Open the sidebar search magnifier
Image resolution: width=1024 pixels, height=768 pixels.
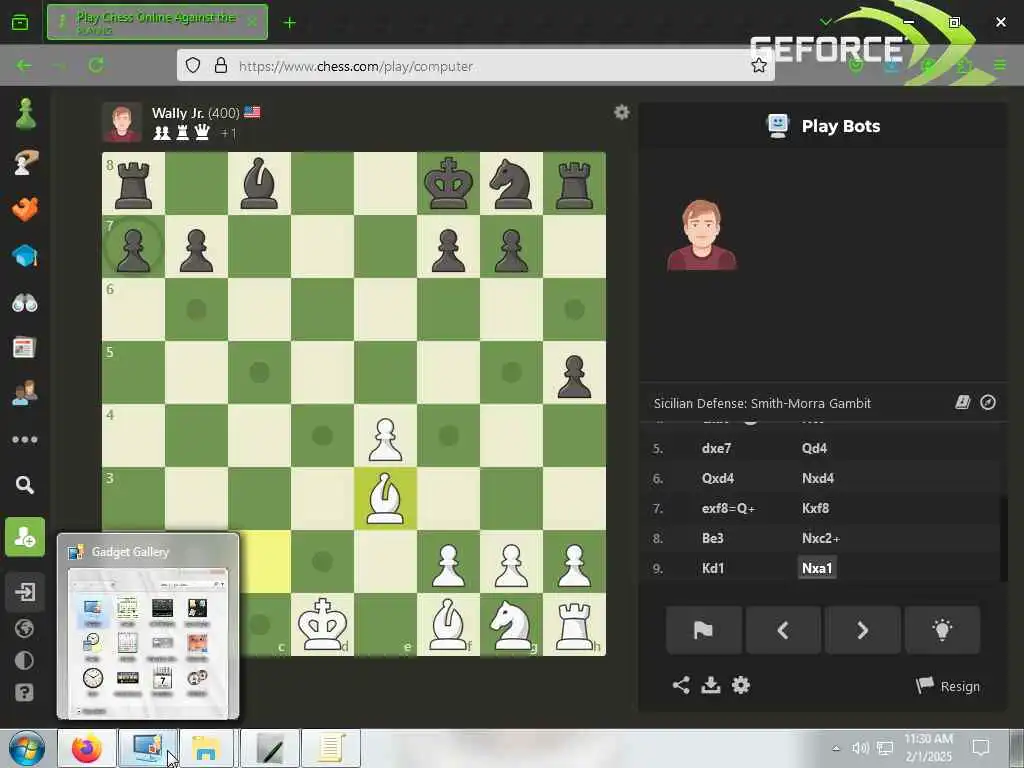(x=25, y=485)
